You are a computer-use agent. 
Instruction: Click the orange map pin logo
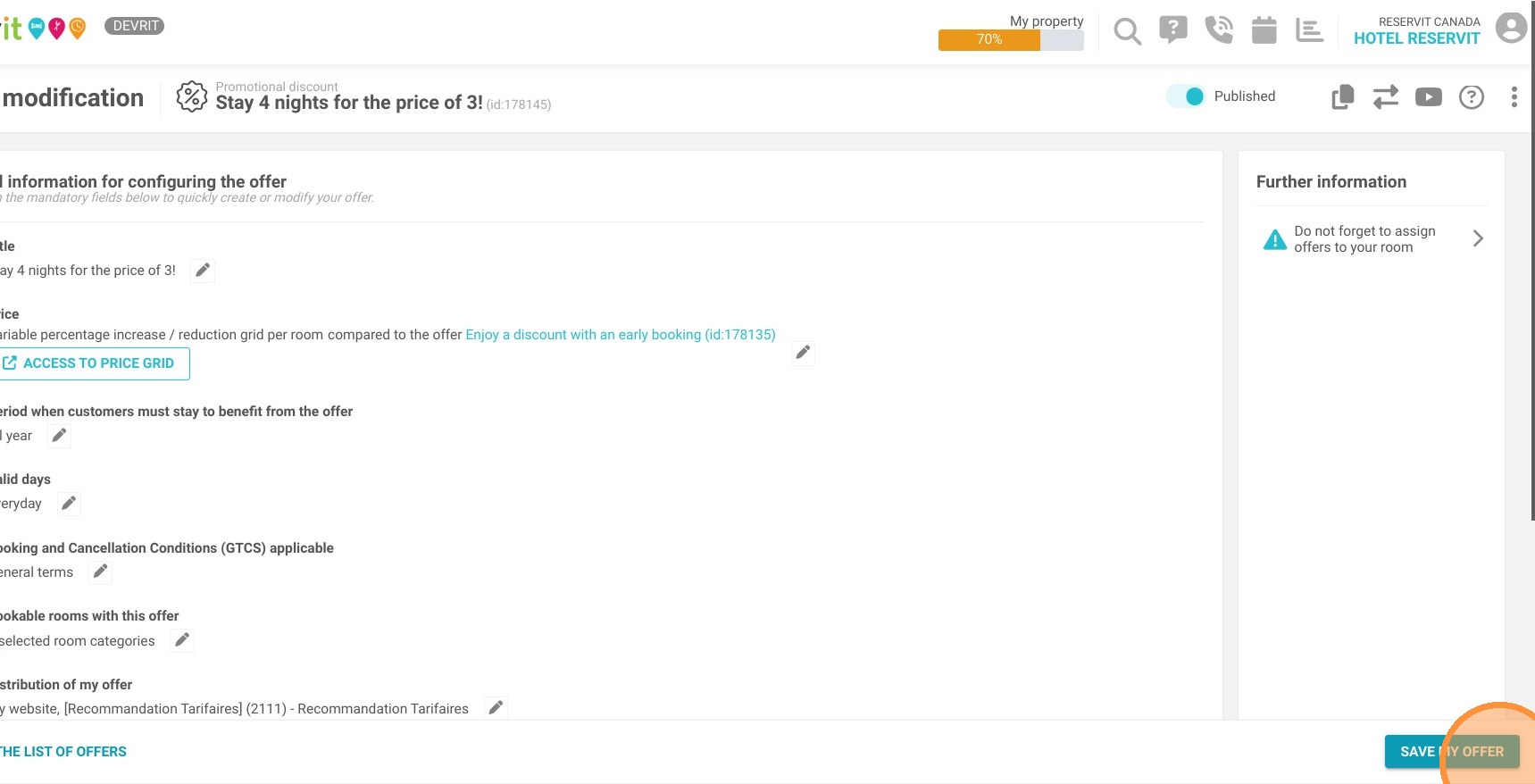(x=78, y=29)
